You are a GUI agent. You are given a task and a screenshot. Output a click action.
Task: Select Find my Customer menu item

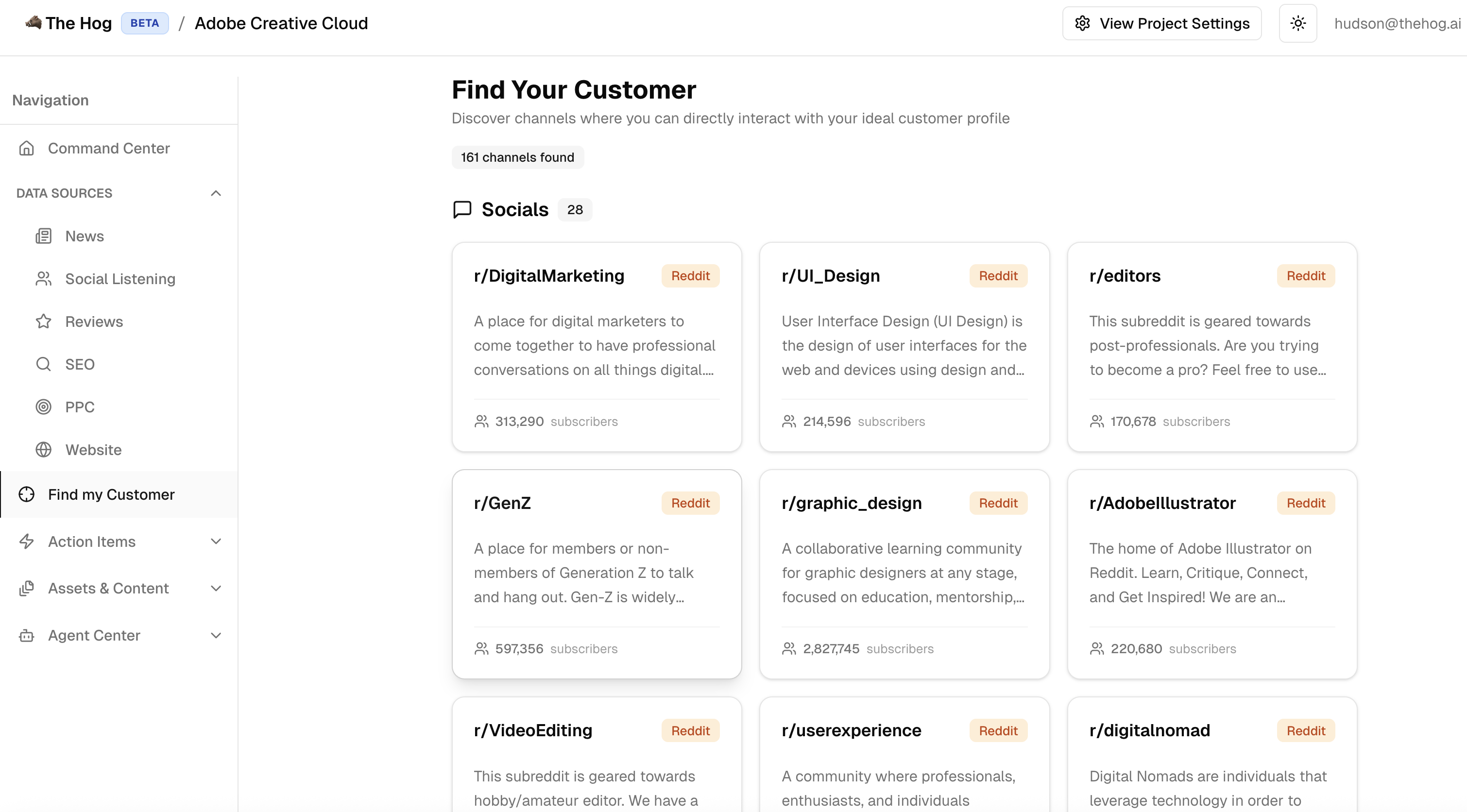(111, 494)
